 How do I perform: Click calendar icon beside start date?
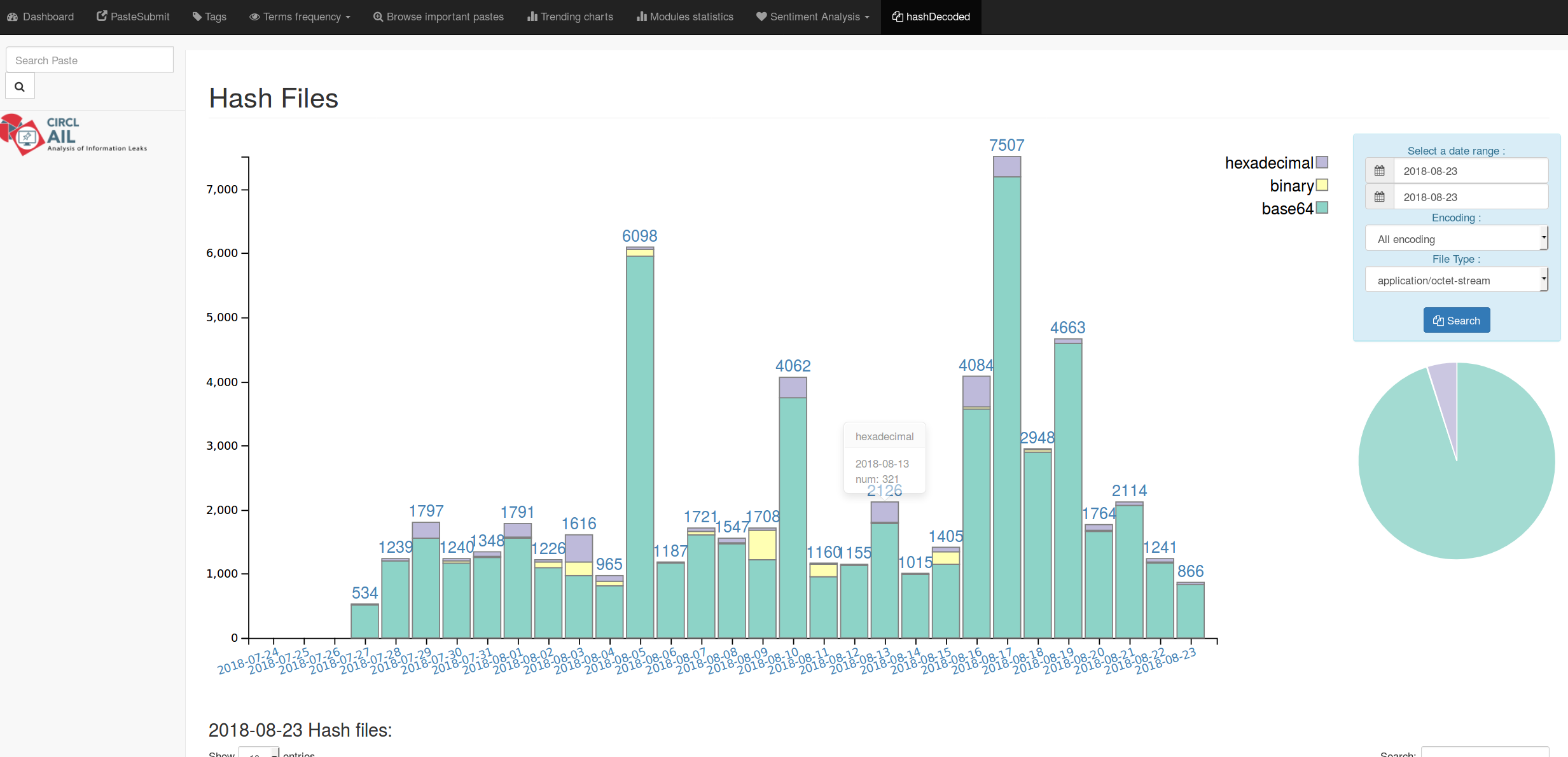tap(1379, 171)
